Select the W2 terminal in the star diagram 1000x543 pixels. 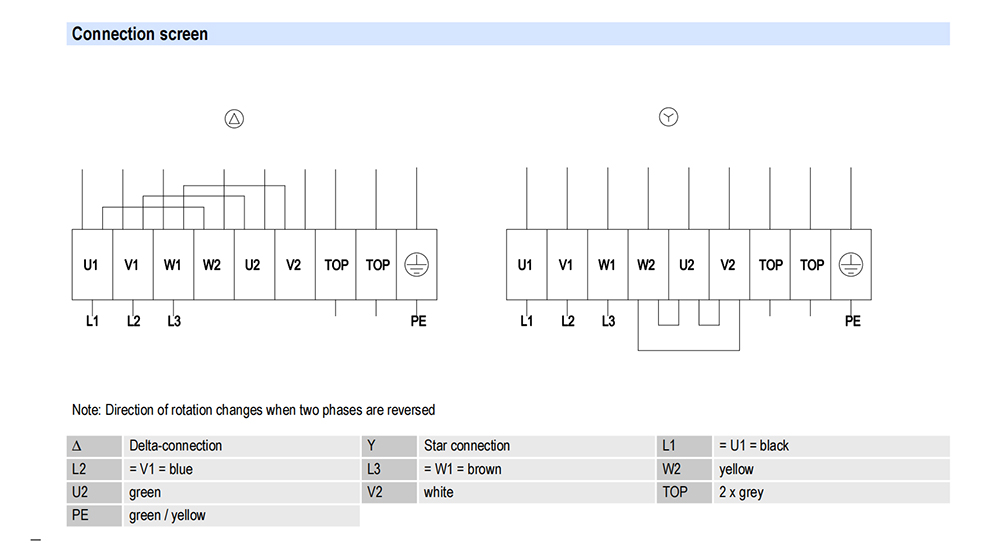pyautogui.click(x=646, y=265)
